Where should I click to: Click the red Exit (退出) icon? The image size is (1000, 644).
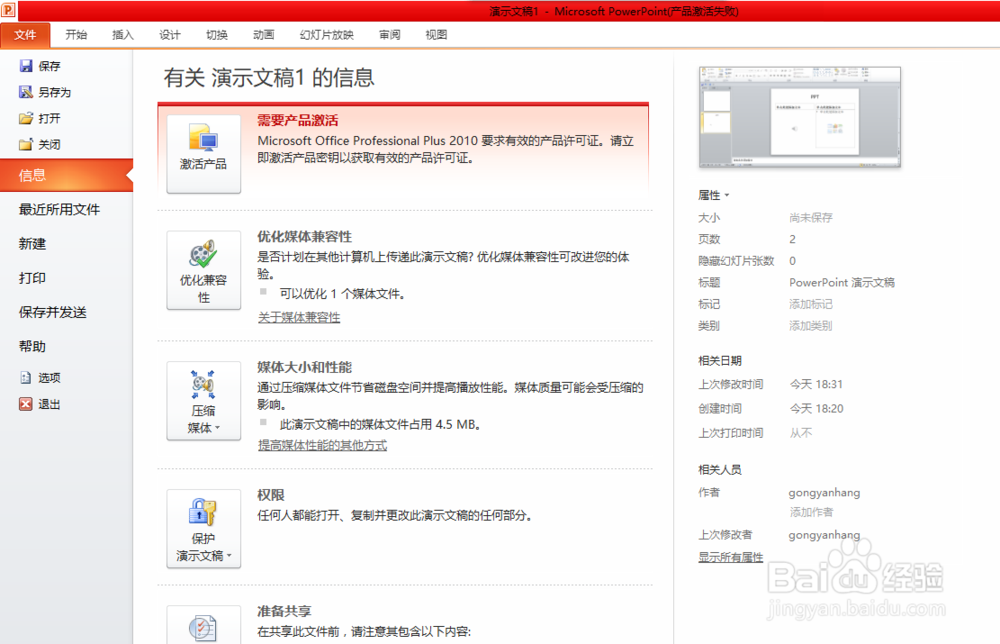(x=26, y=404)
